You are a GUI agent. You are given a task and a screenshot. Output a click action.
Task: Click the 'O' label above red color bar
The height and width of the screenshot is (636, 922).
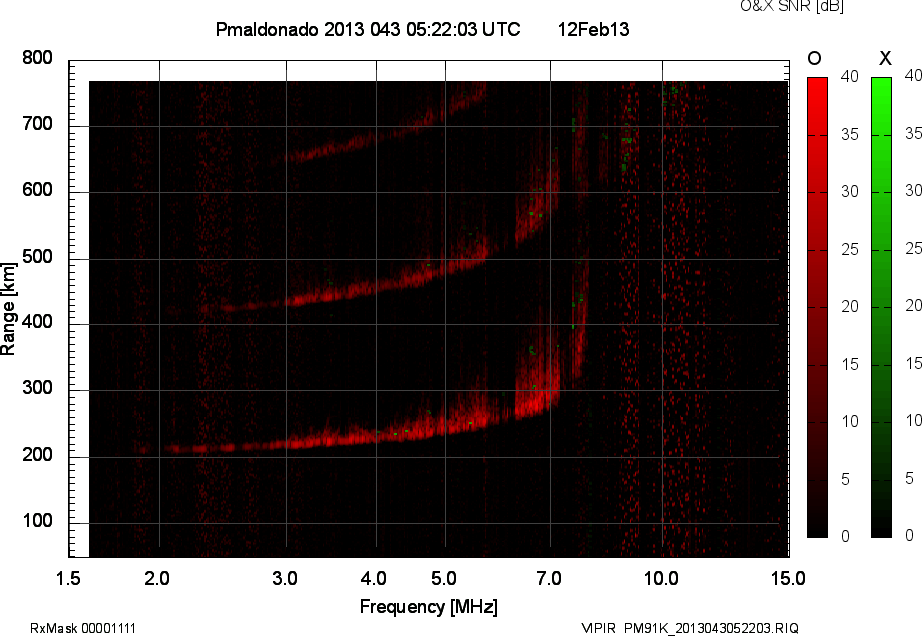tap(814, 58)
